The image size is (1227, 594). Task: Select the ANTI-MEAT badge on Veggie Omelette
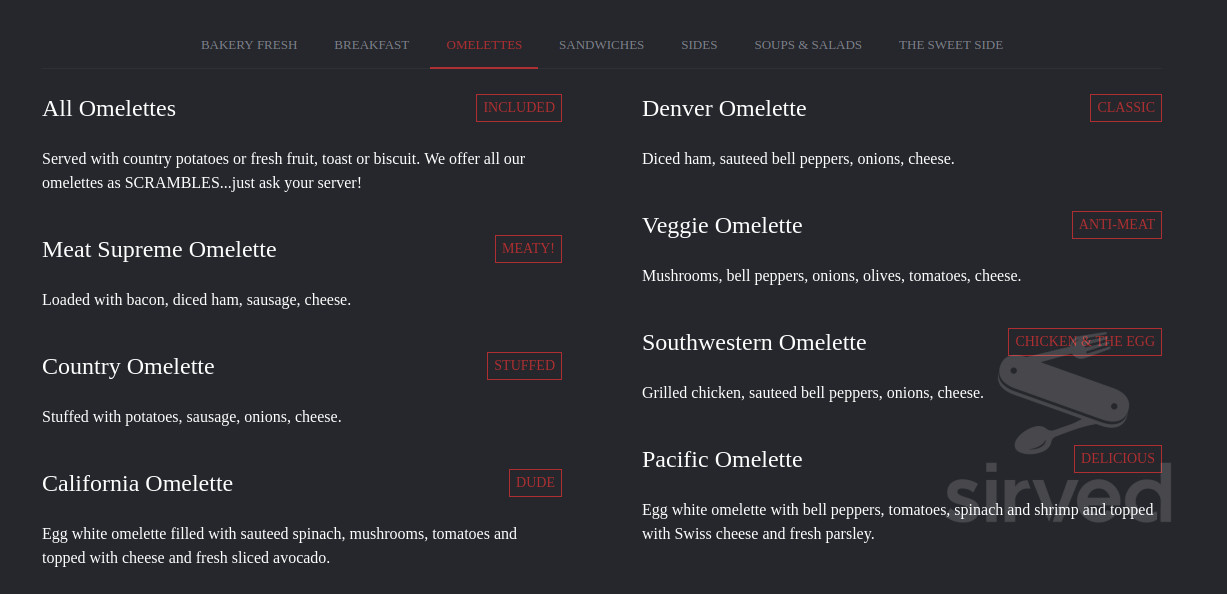click(x=1116, y=225)
